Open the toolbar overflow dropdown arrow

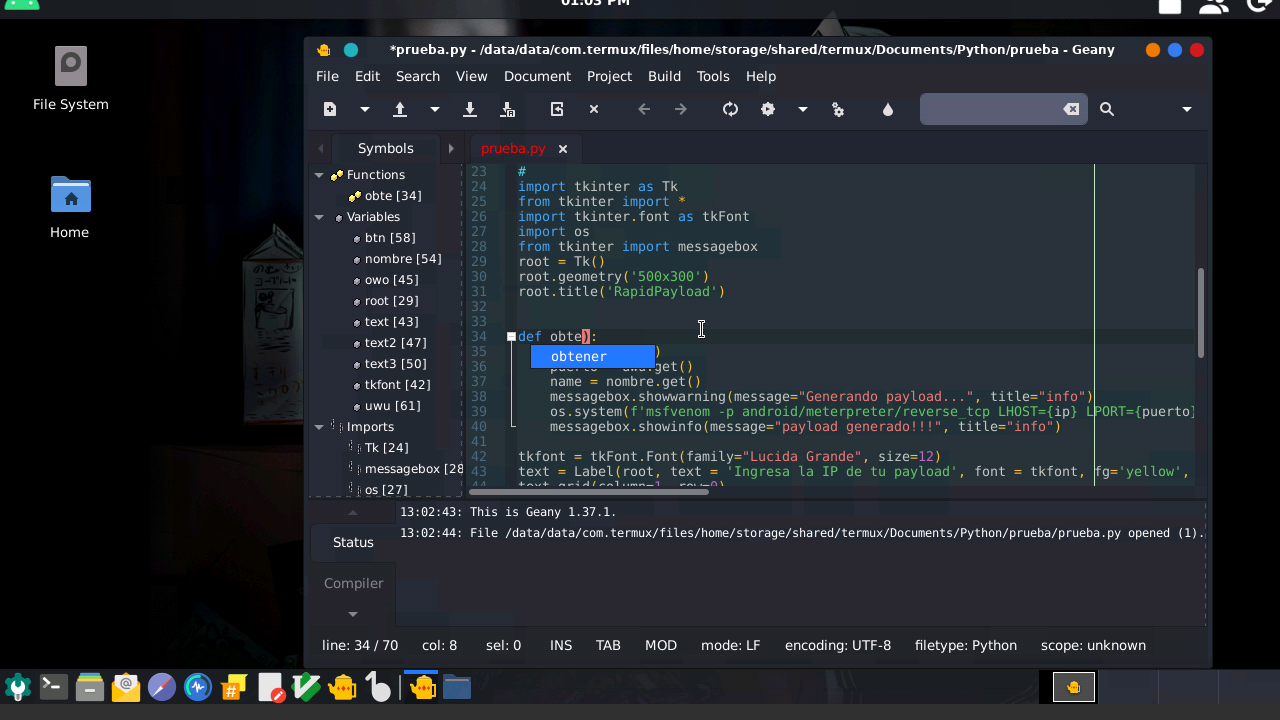point(1187,109)
